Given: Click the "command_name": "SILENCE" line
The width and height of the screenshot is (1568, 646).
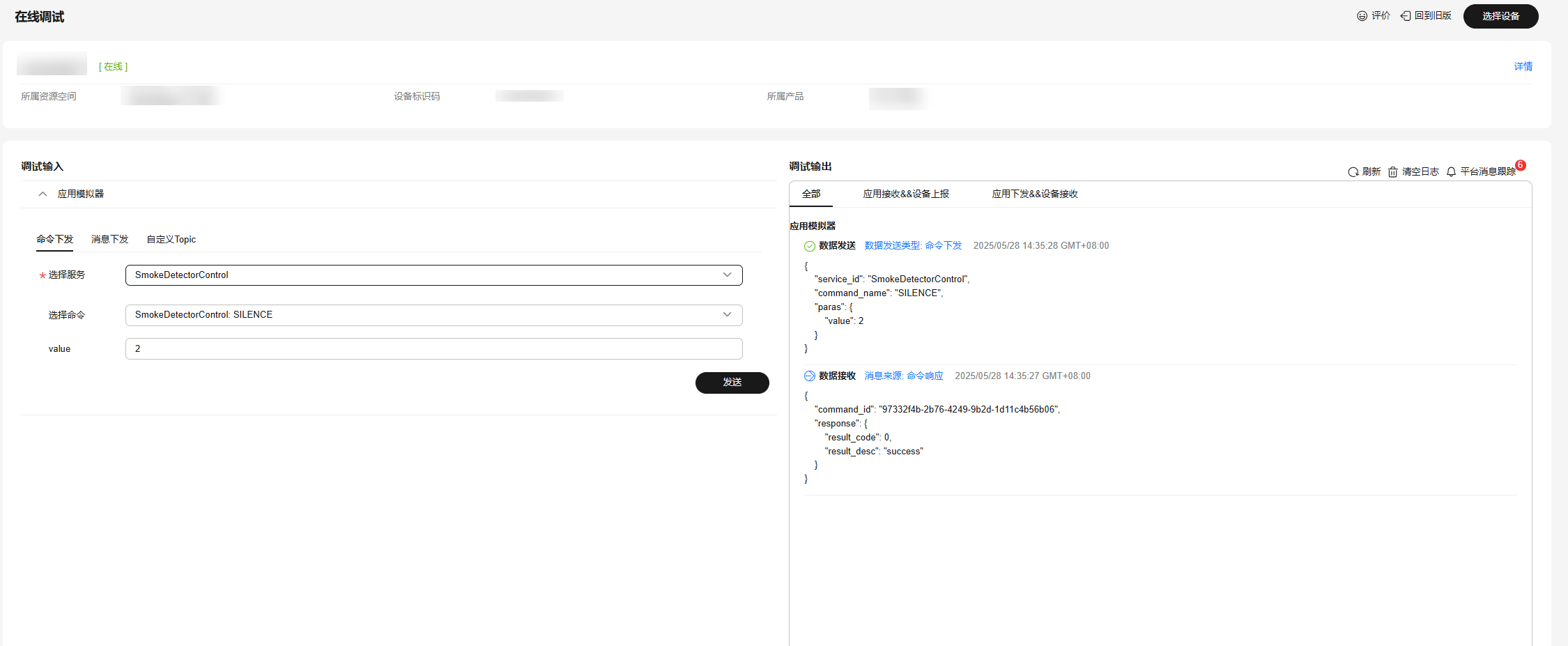Looking at the screenshot, I should tap(879, 293).
